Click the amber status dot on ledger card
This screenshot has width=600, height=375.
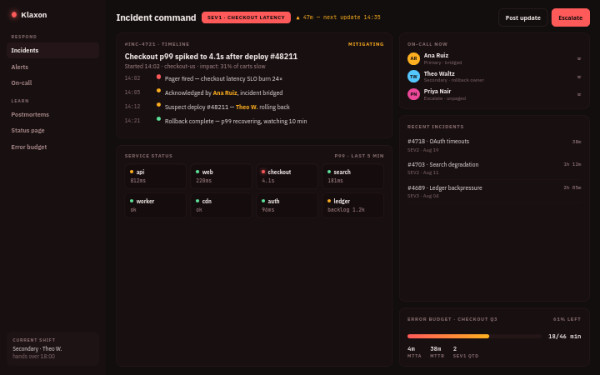pyautogui.click(x=329, y=201)
